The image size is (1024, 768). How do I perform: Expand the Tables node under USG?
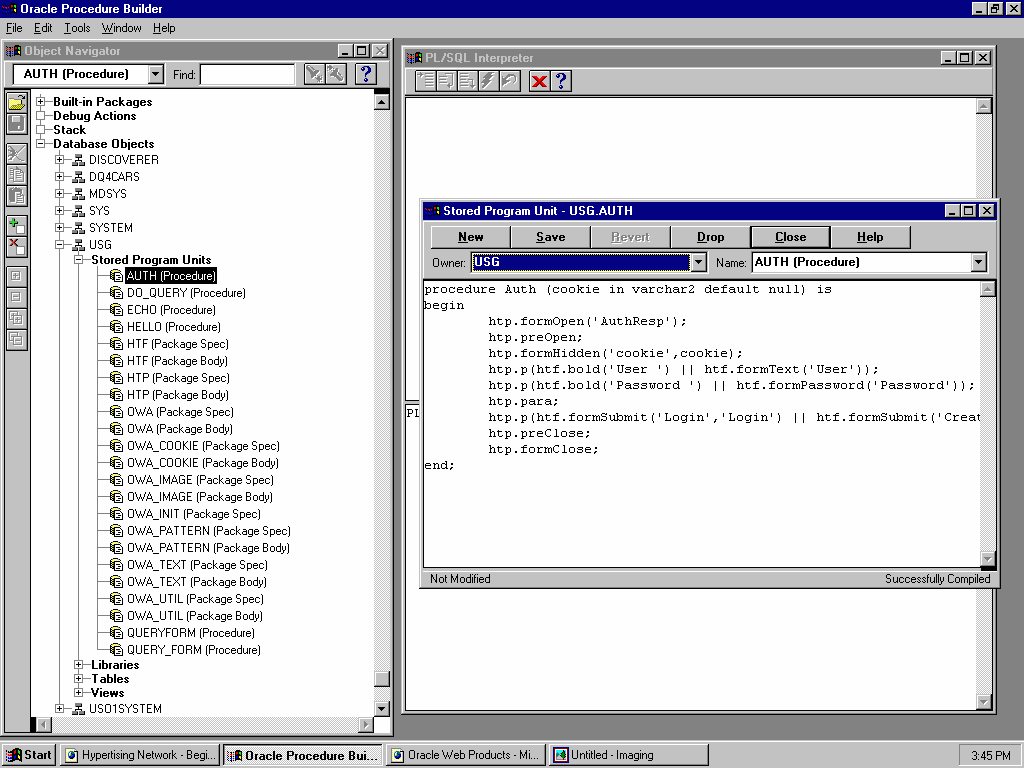tap(78, 679)
